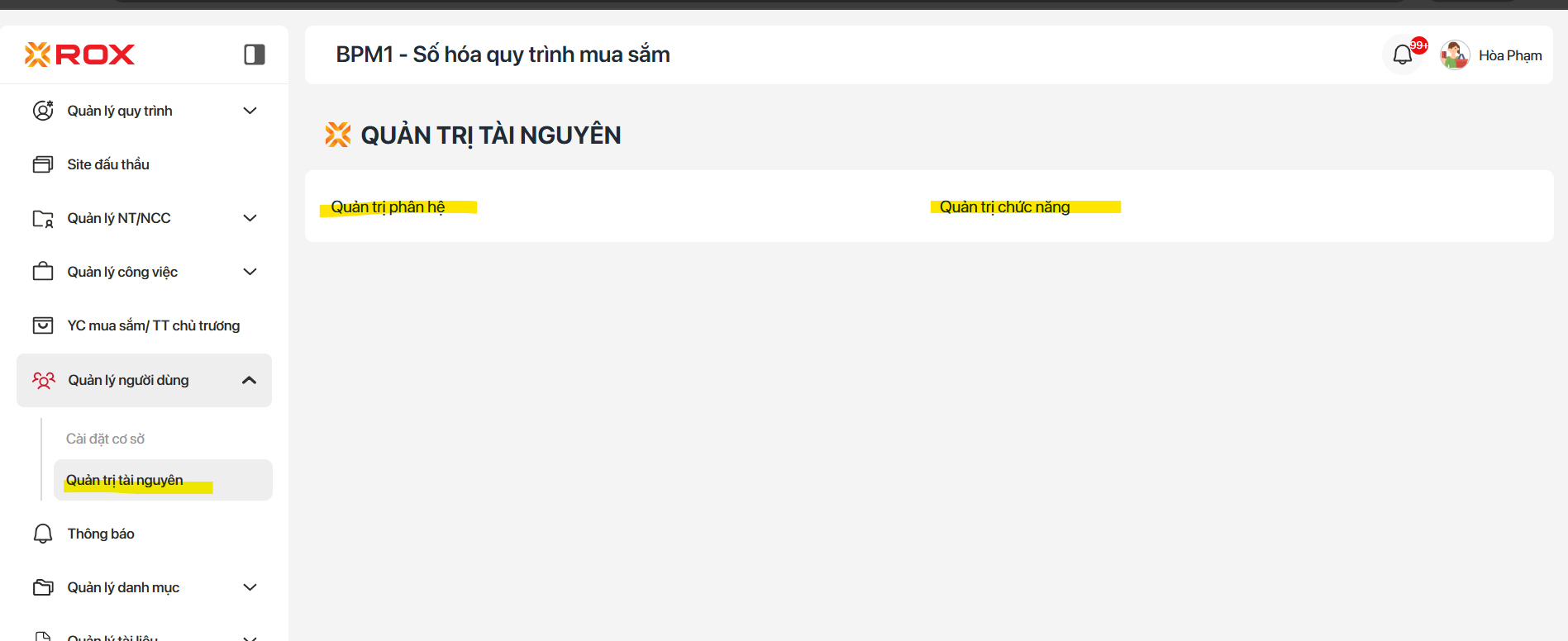Click the Quản lý danh mục folder icon
The width and height of the screenshot is (1568, 641).
[43, 587]
